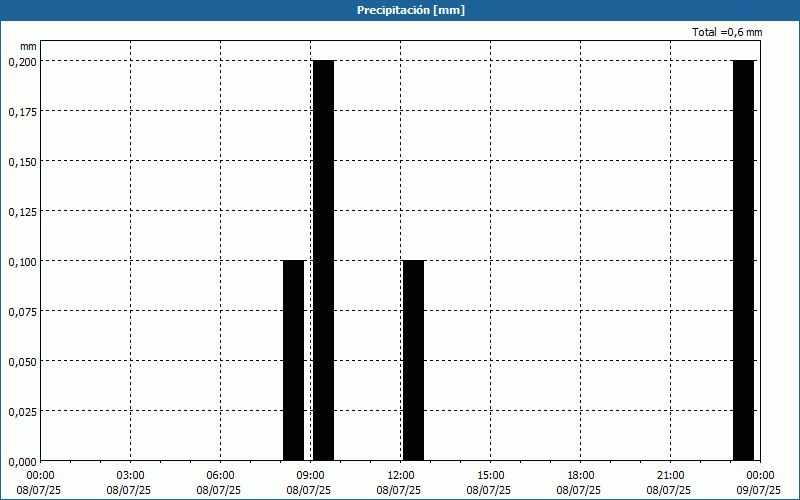Image resolution: width=800 pixels, height=500 pixels.
Task: Click the 0,025 y-axis label
Action: pyautogui.click(x=22, y=411)
